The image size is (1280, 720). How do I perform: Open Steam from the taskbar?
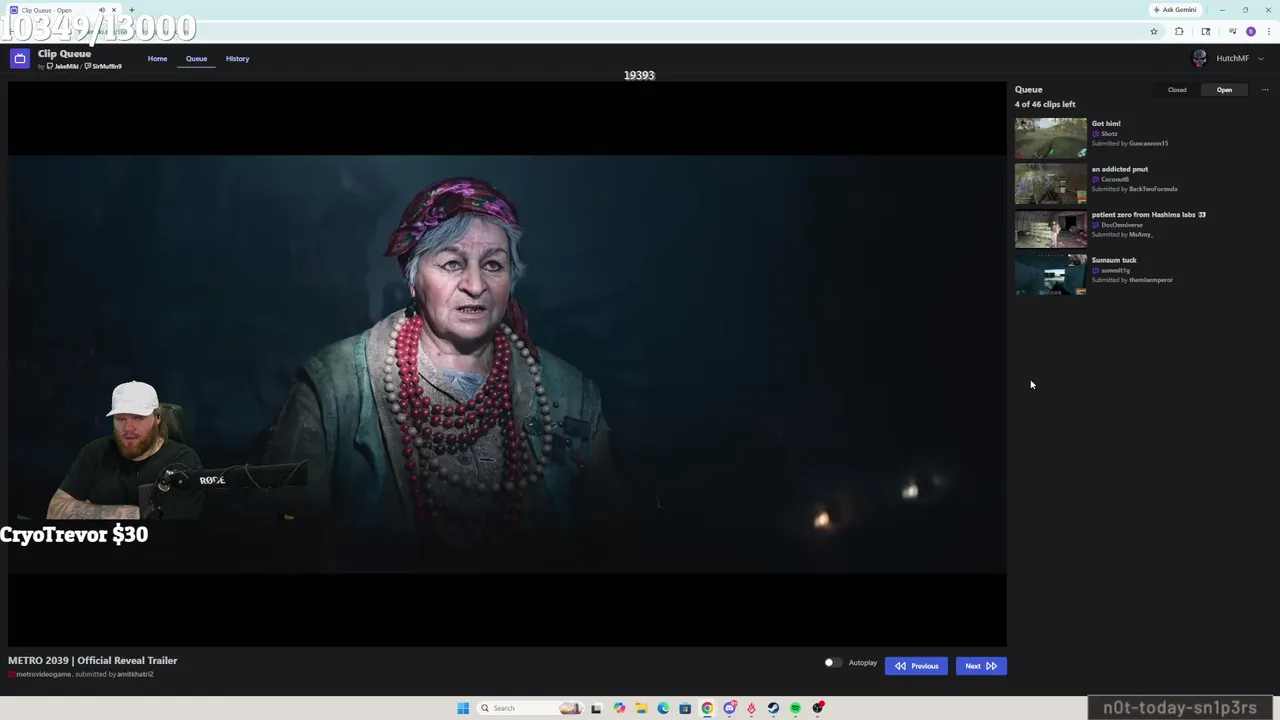(773, 708)
